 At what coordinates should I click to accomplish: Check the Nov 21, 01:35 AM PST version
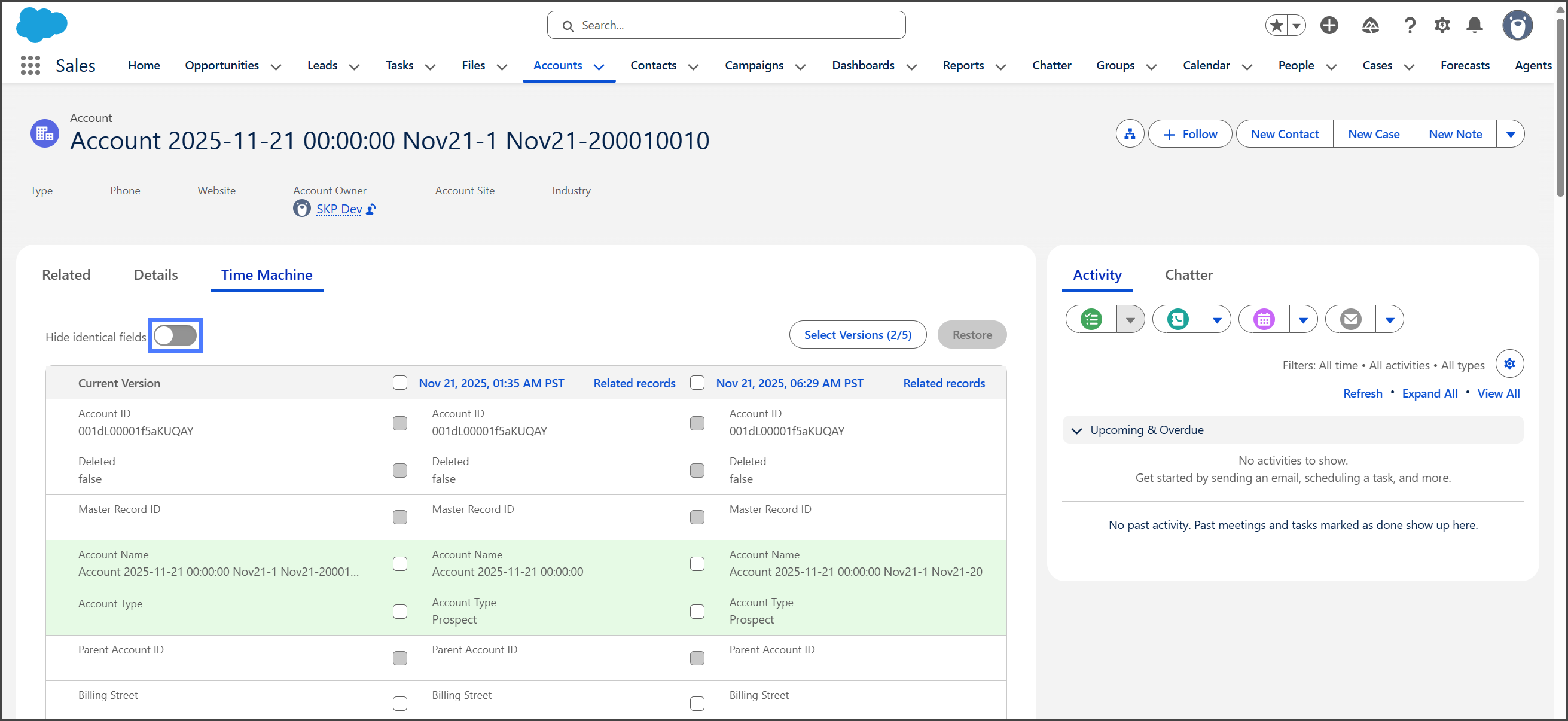pos(400,383)
